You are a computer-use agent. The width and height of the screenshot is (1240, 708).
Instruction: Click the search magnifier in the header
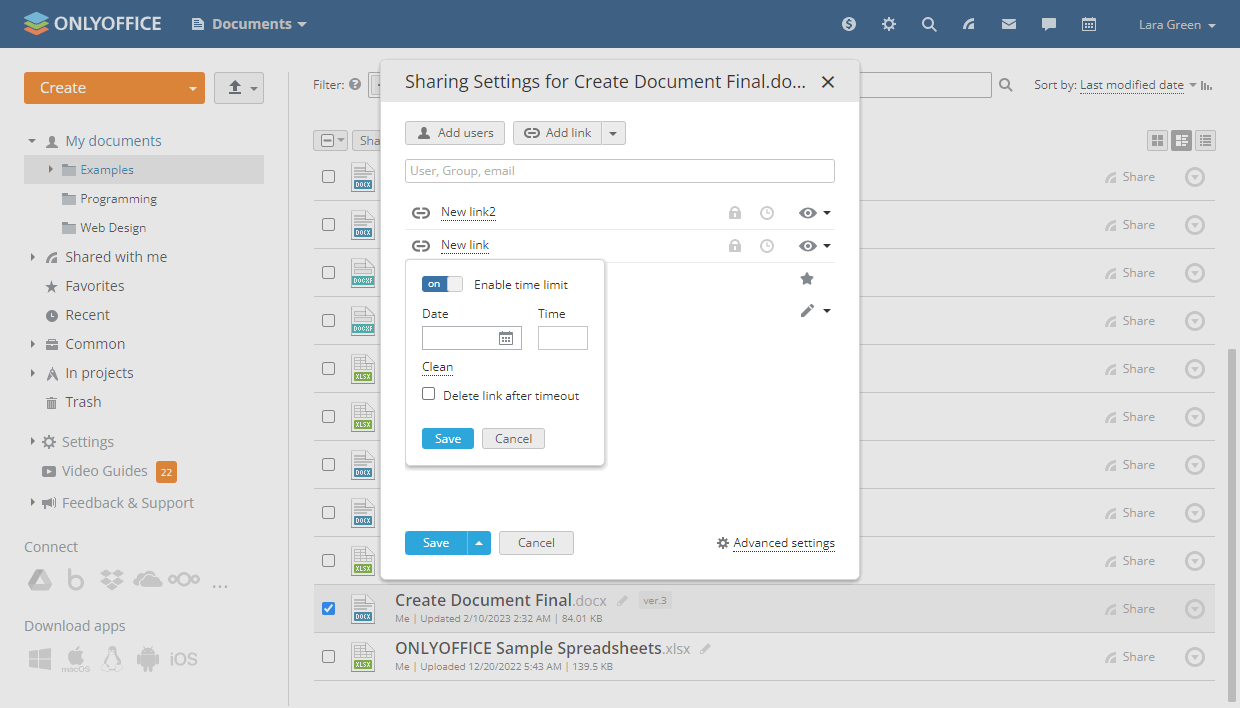click(x=929, y=24)
